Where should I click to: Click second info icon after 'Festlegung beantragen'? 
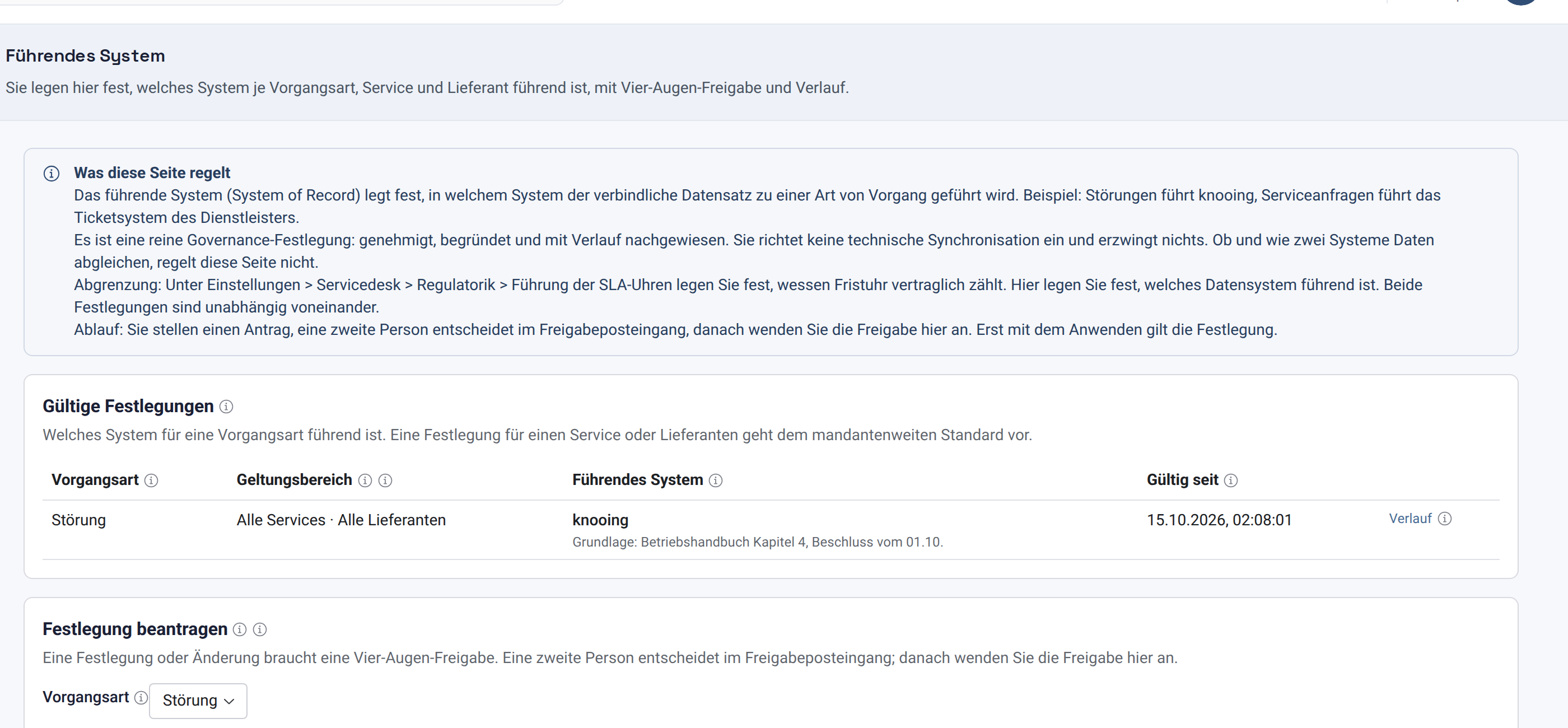260,629
